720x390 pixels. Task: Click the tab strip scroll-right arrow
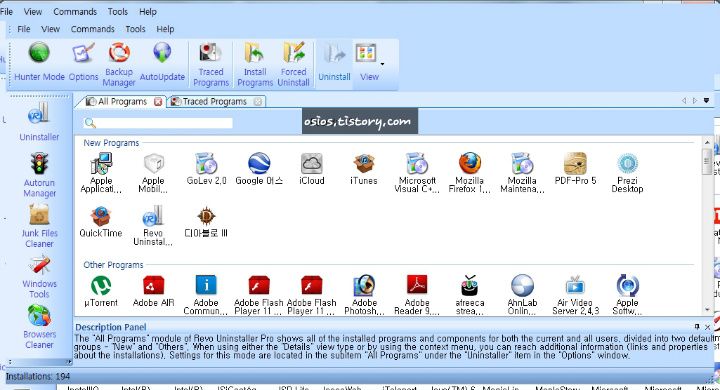(695, 101)
